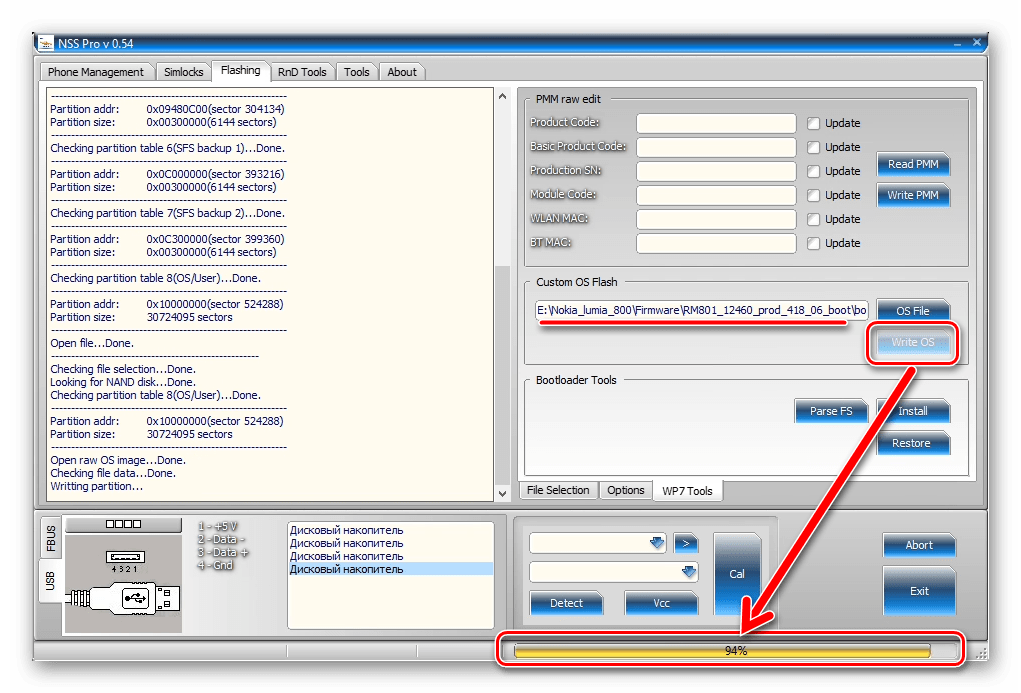The image size is (1021, 693).
Task: Tick the Update checkbox for BT MAC
Action: 813,244
